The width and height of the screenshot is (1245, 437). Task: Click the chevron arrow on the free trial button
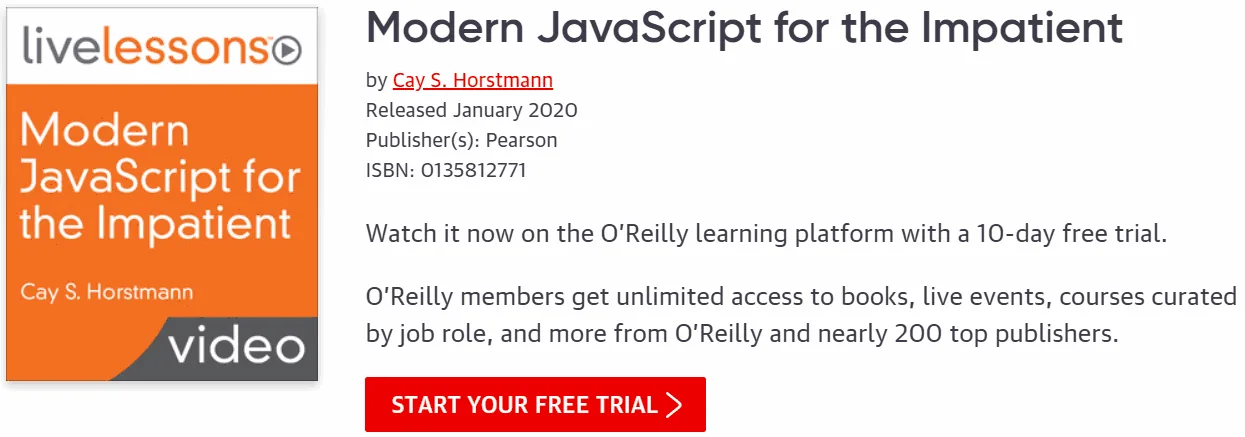pos(674,405)
